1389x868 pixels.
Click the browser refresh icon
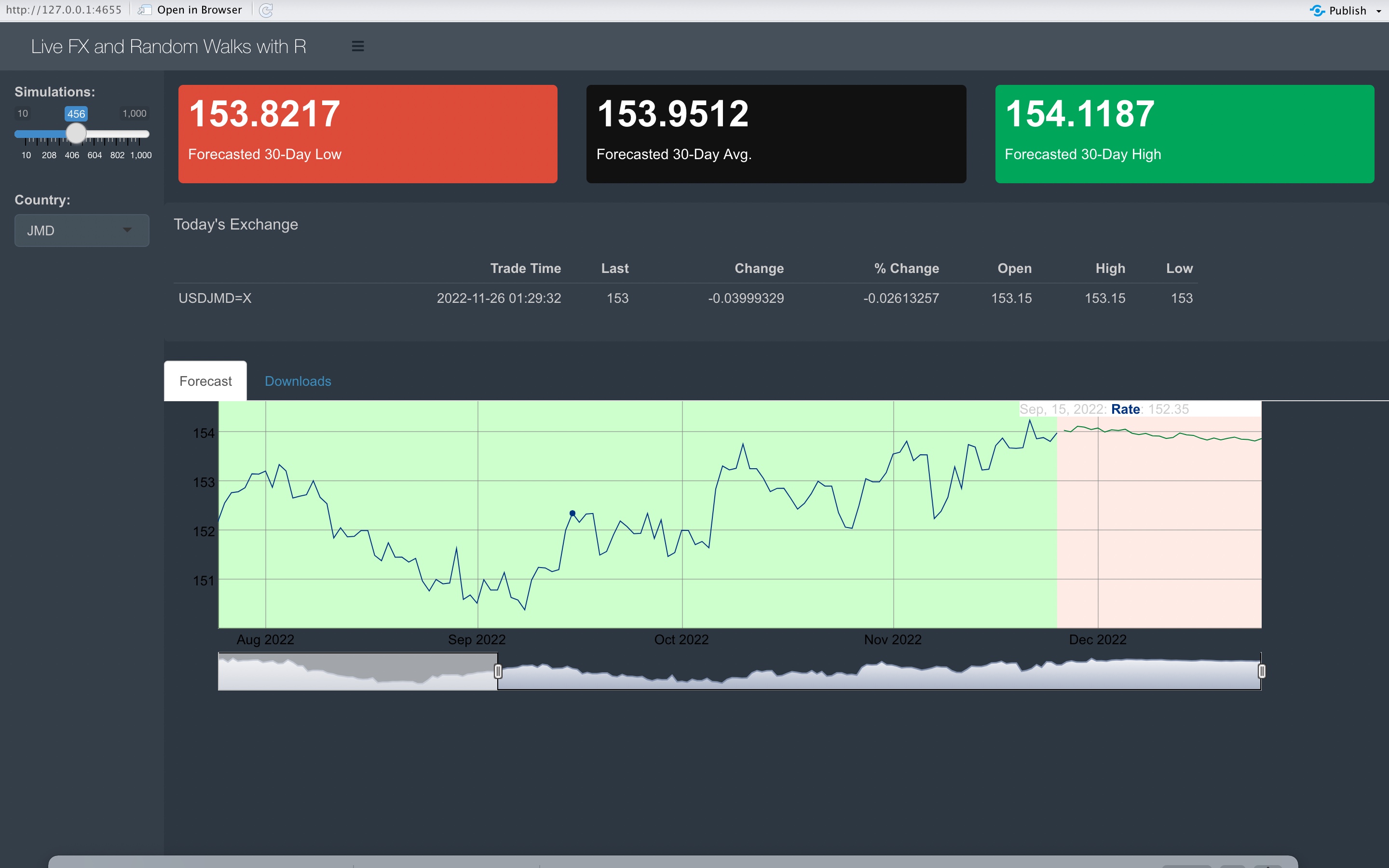click(264, 10)
